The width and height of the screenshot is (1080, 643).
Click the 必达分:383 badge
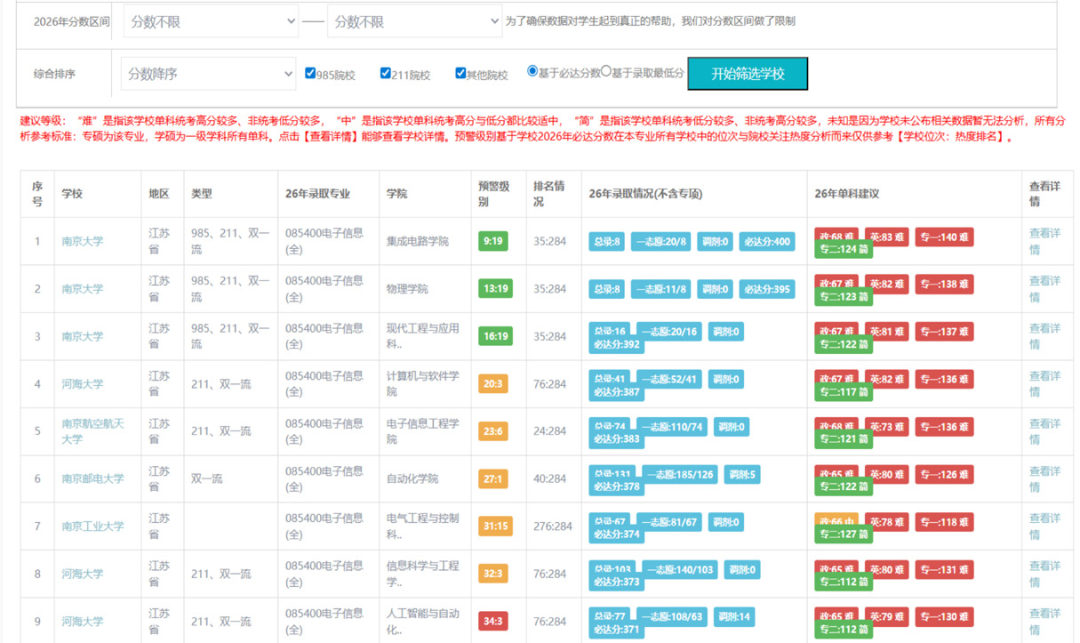[x=616, y=439]
